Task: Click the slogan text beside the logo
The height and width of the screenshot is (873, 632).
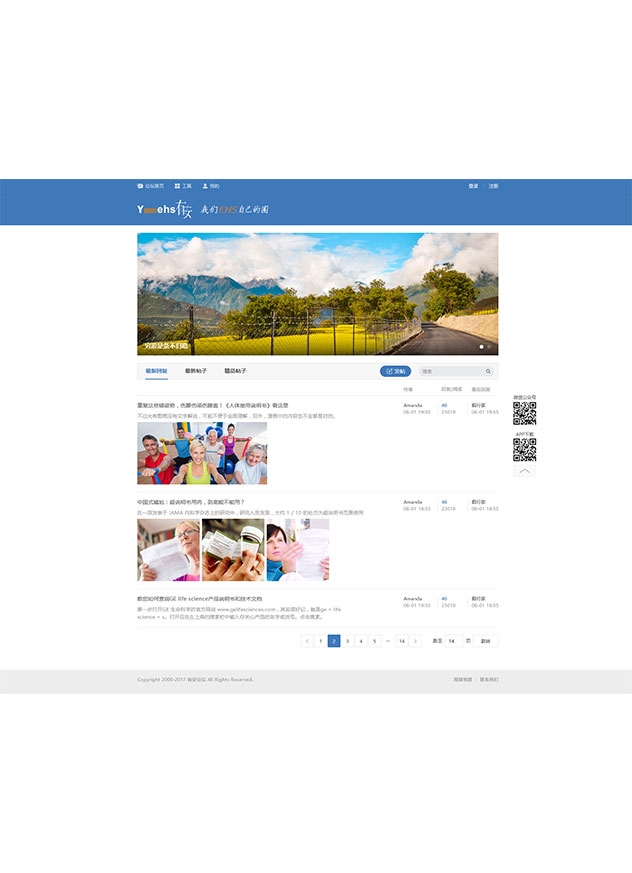Action: coord(234,209)
